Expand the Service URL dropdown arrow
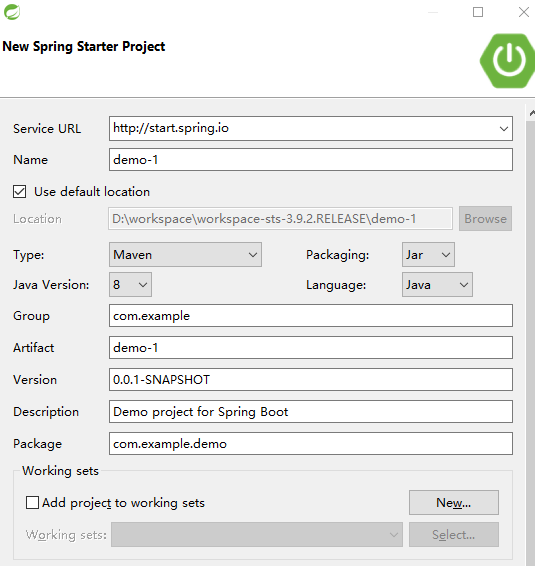Viewport: 535px width, 566px height. (x=504, y=129)
